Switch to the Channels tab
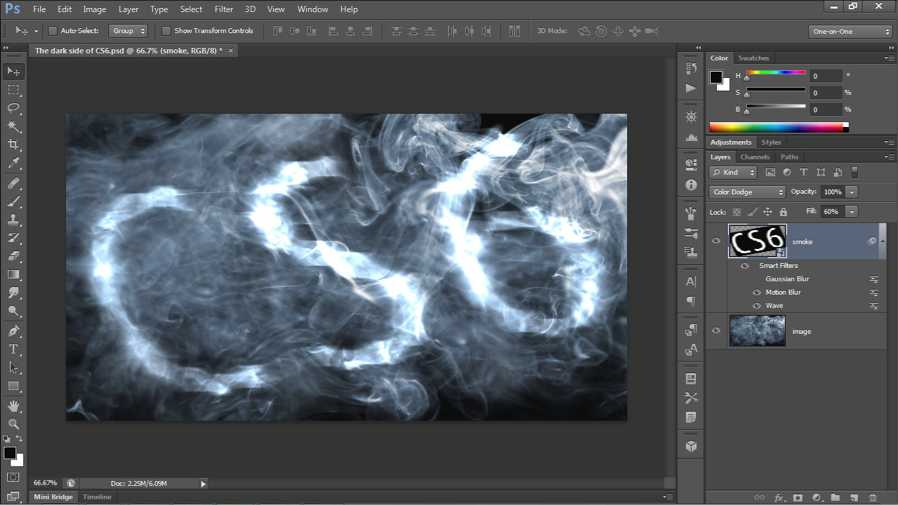The width and height of the screenshot is (898, 505). (754, 157)
